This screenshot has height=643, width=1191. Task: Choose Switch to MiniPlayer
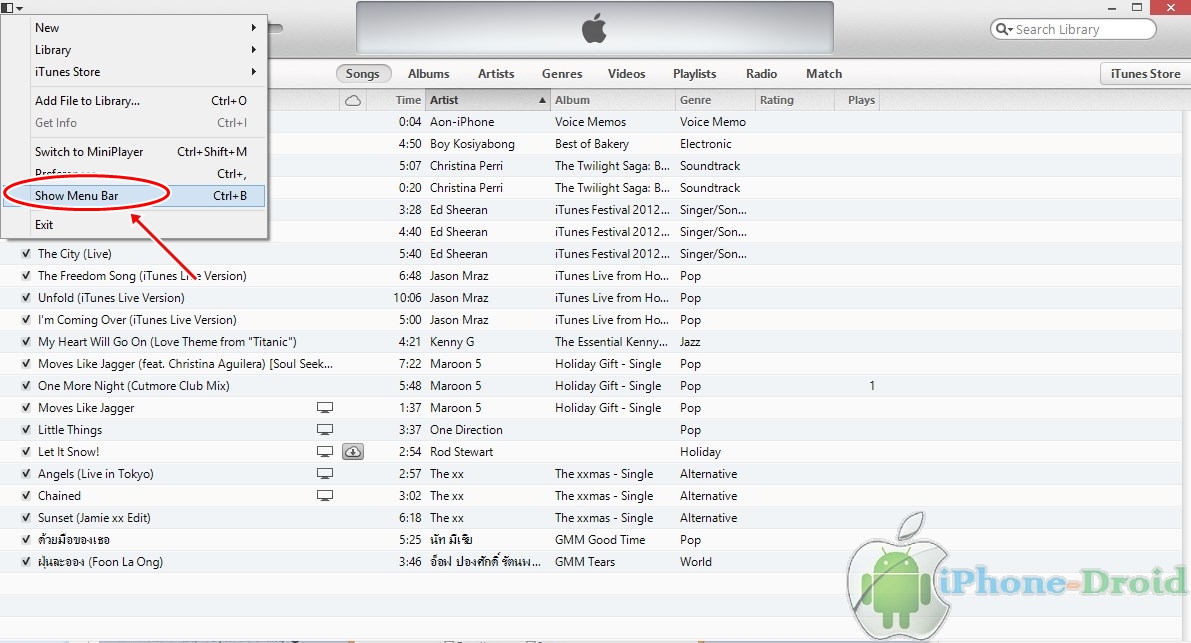[134, 152]
